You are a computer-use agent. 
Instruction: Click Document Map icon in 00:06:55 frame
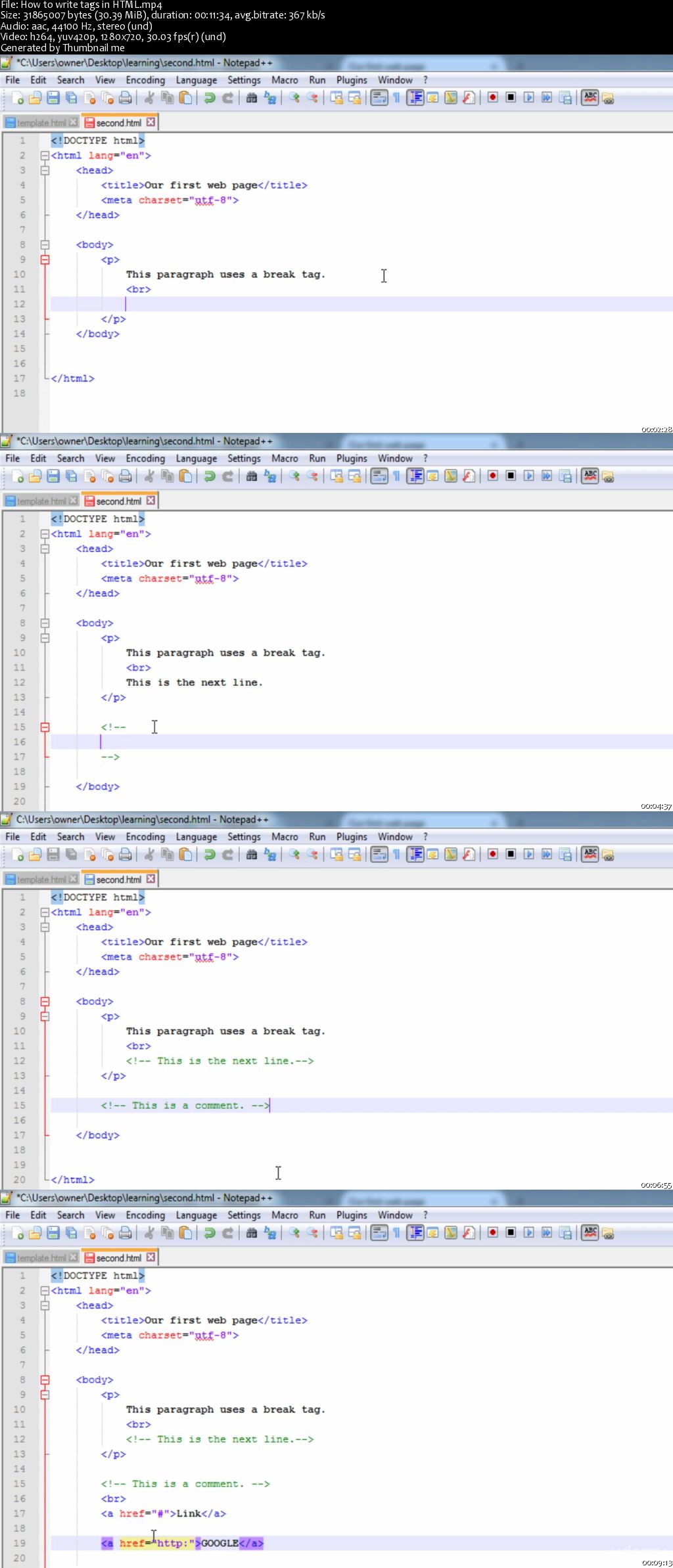pos(450,855)
